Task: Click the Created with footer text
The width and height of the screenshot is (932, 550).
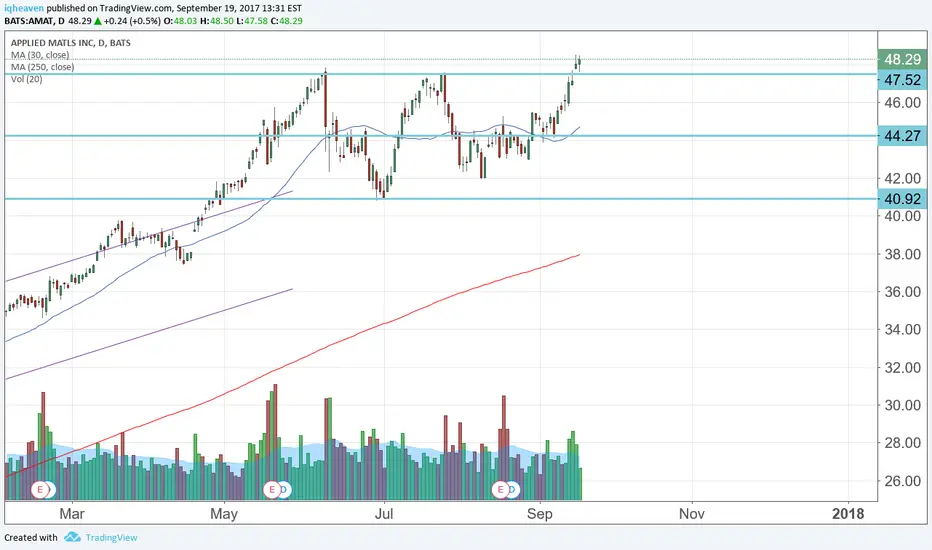Action: (31, 538)
